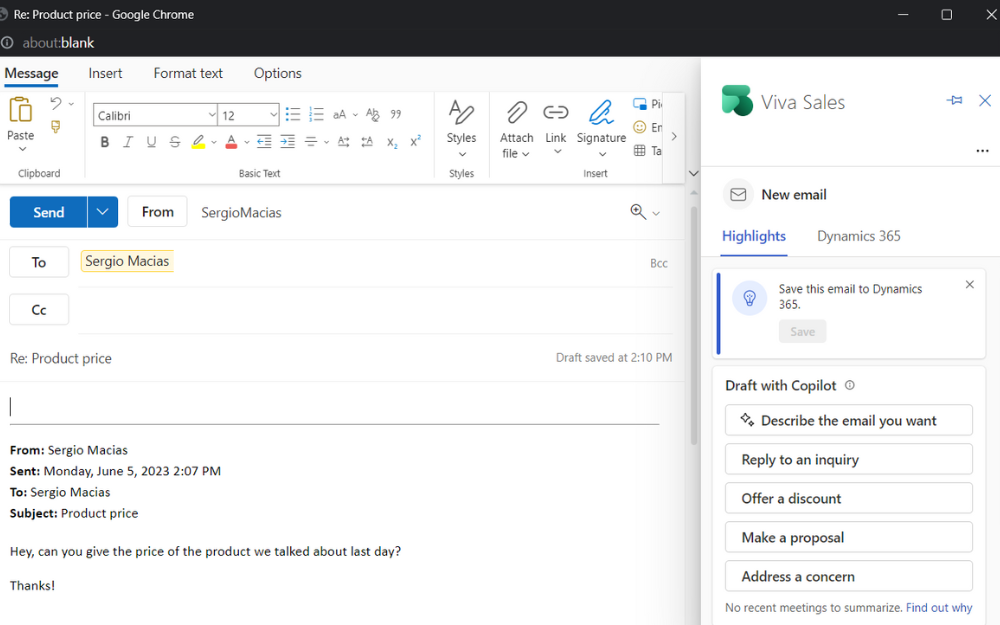Apply red font color
This screenshot has width=1000, height=625.
point(232,142)
